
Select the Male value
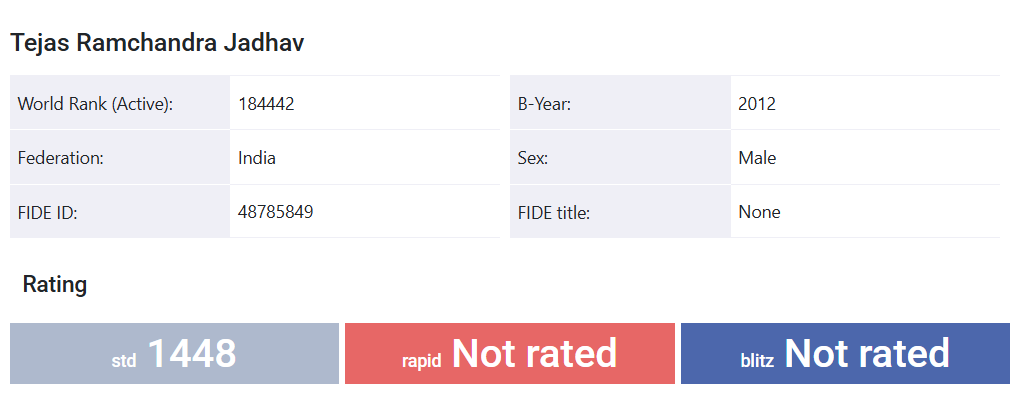click(757, 157)
